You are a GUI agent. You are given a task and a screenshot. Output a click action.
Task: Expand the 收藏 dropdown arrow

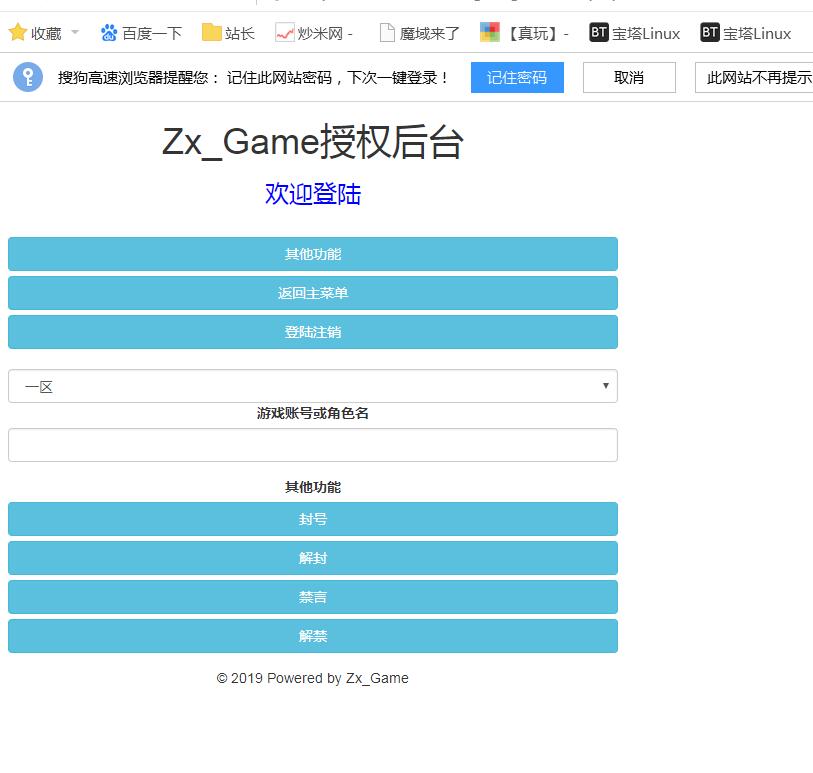(75, 33)
